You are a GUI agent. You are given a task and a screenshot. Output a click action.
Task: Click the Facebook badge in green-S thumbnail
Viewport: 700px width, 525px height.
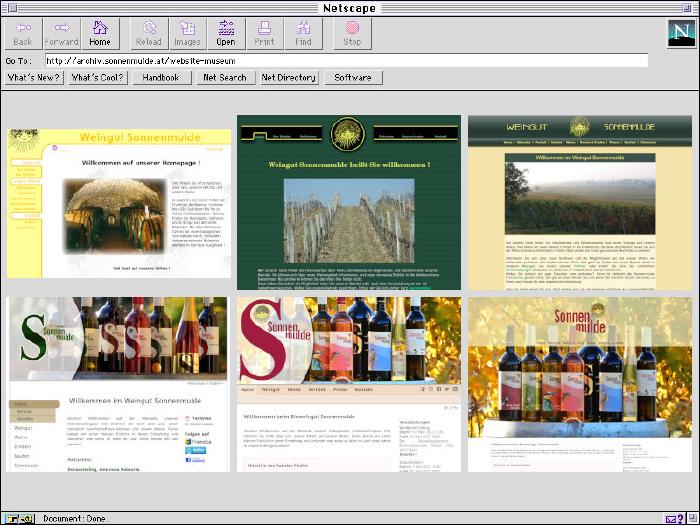pyautogui.click(x=195, y=459)
